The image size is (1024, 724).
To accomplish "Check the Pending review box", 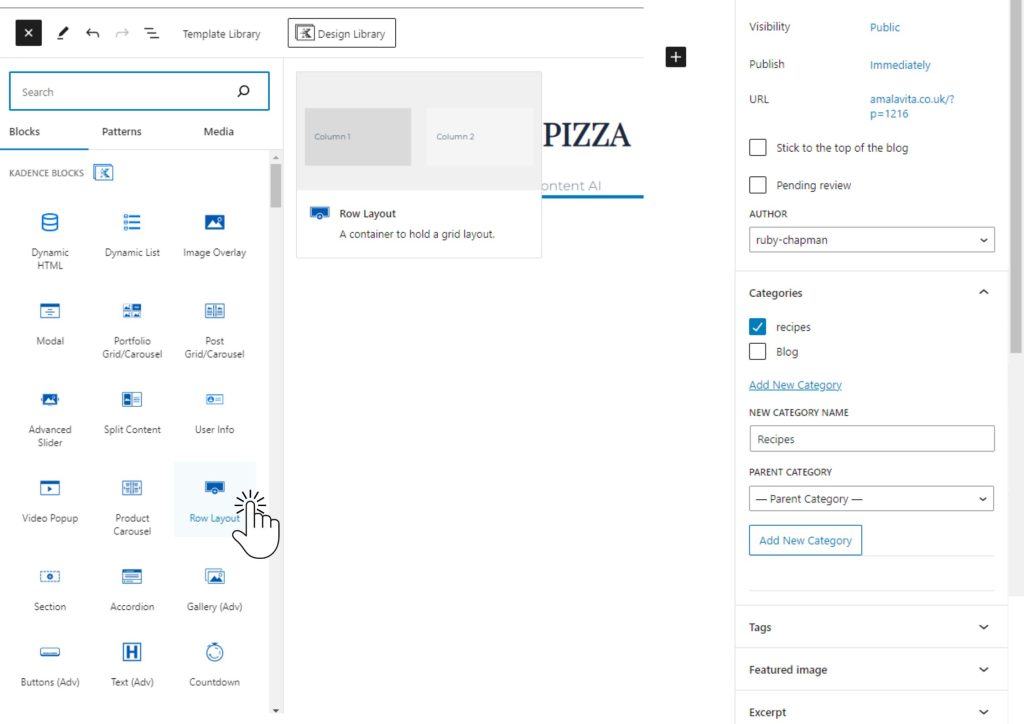I will 758,185.
